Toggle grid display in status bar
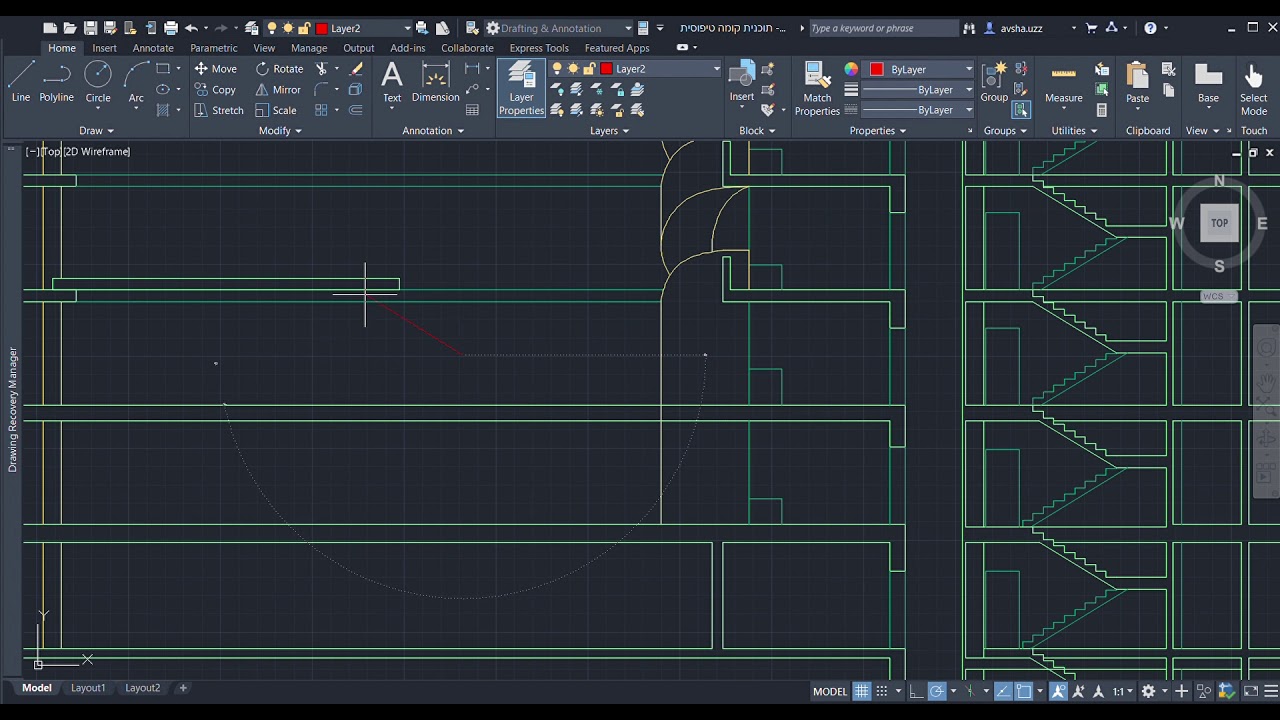The width and height of the screenshot is (1280, 720). click(862, 691)
